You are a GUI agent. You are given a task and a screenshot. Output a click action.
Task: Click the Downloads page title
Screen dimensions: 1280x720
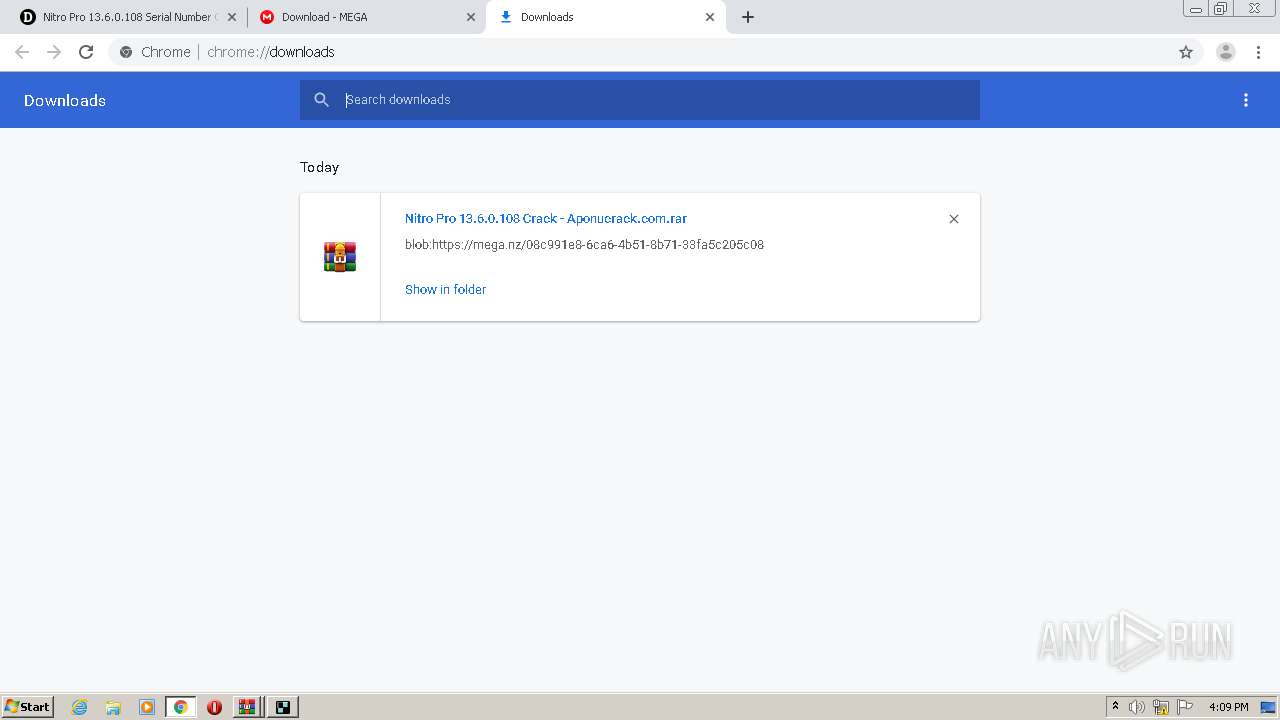pyautogui.click(x=65, y=100)
